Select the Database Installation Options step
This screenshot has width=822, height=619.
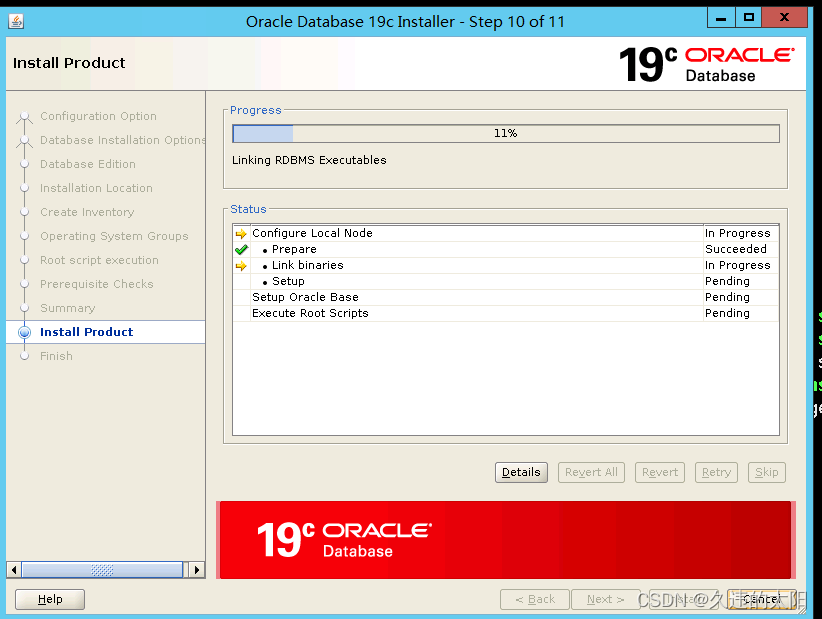(x=123, y=140)
